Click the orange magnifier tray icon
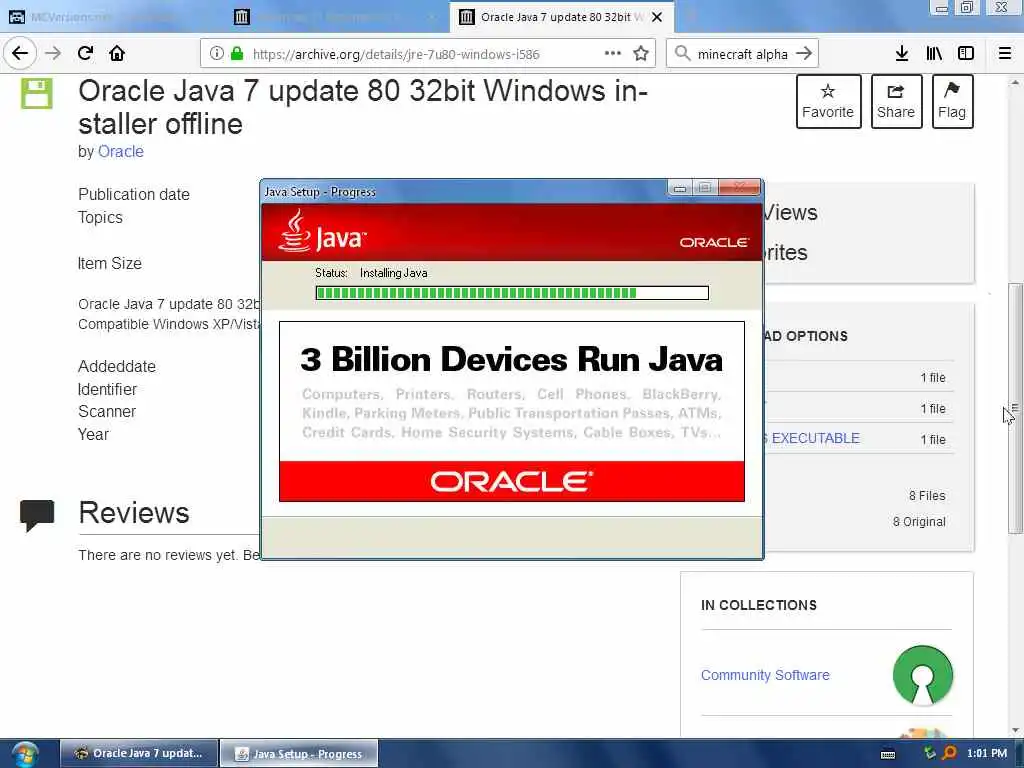This screenshot has height=768, width=1024. tap(949, 754)
